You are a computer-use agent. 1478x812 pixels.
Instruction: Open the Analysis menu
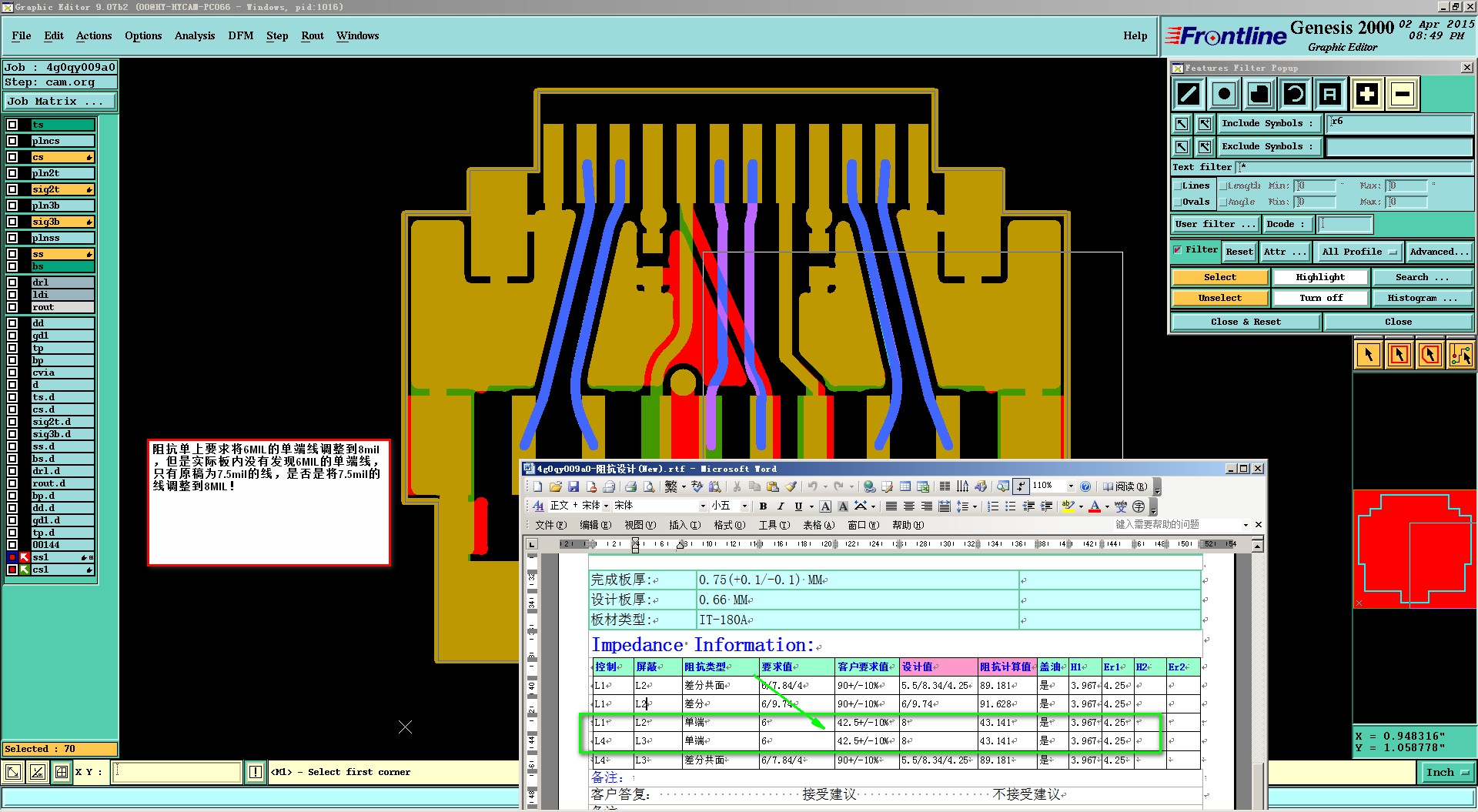(x=195, y=35)
